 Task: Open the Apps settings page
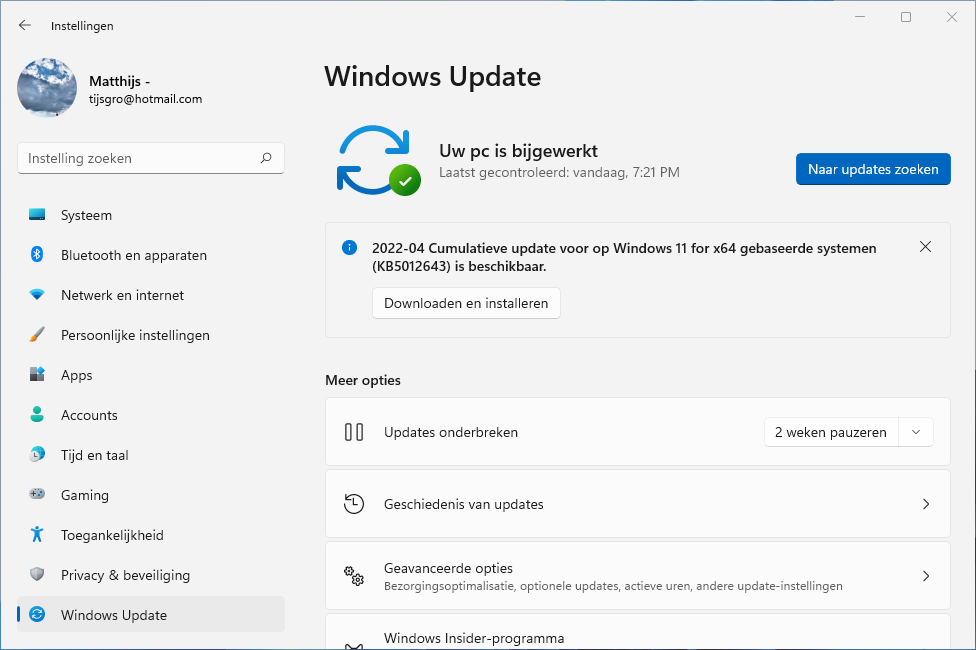tap(76, 375)
